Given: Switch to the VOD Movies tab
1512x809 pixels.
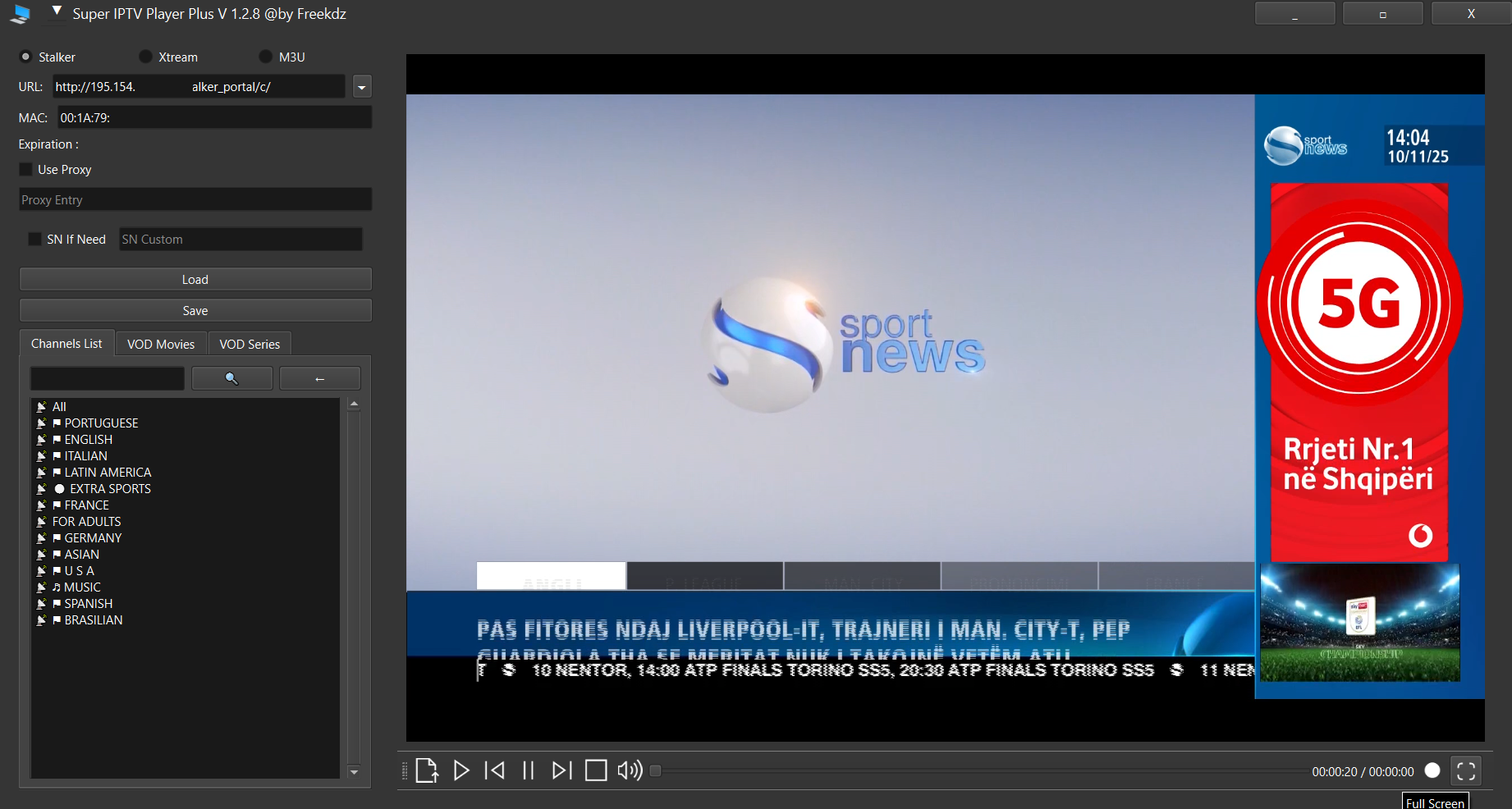Looking at the screenshot, I should 161,344.
